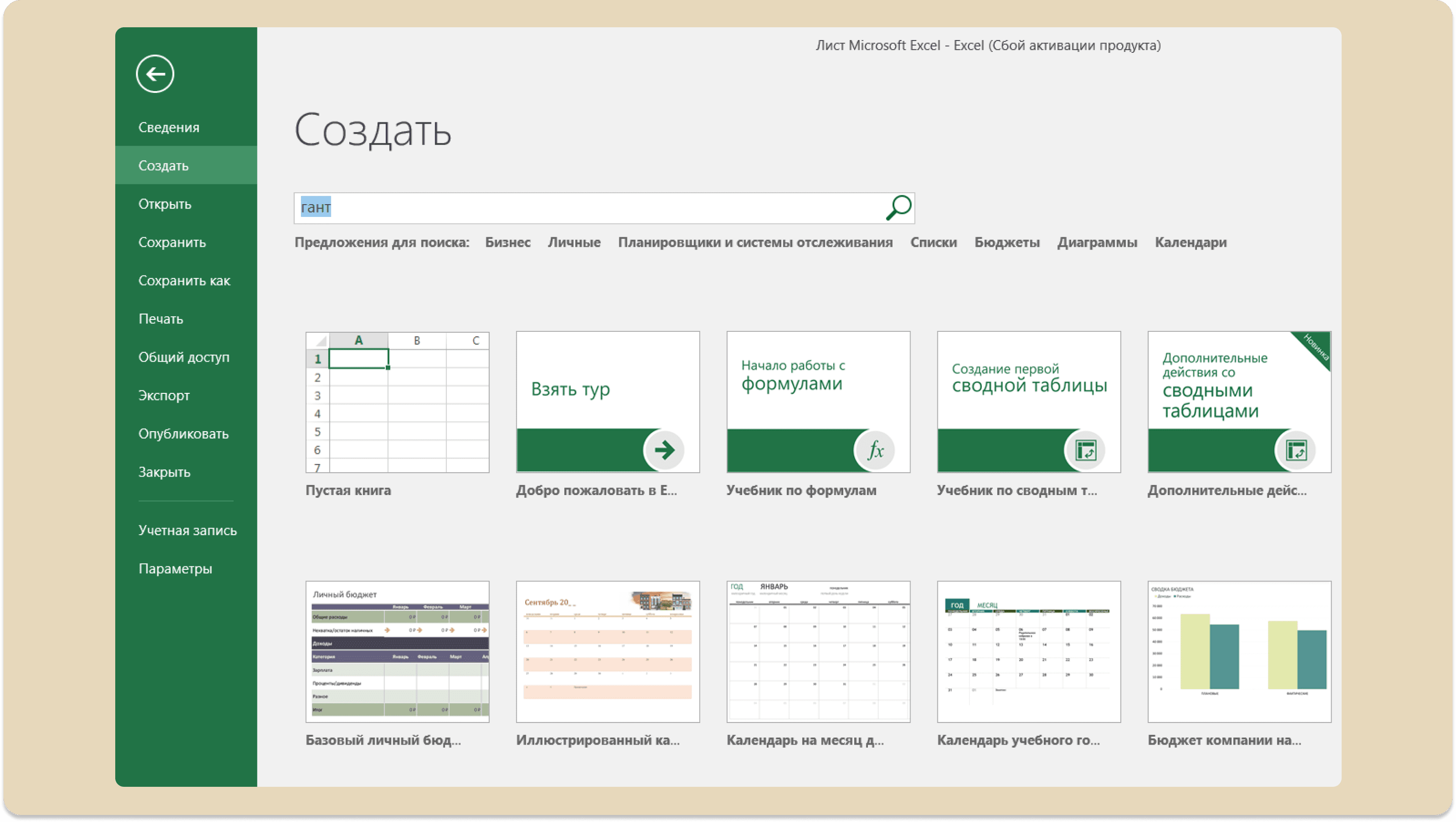This screenshot has height=822, width=1456.
Task: Click the back arrow circle icon
Action: click(155, 73)
